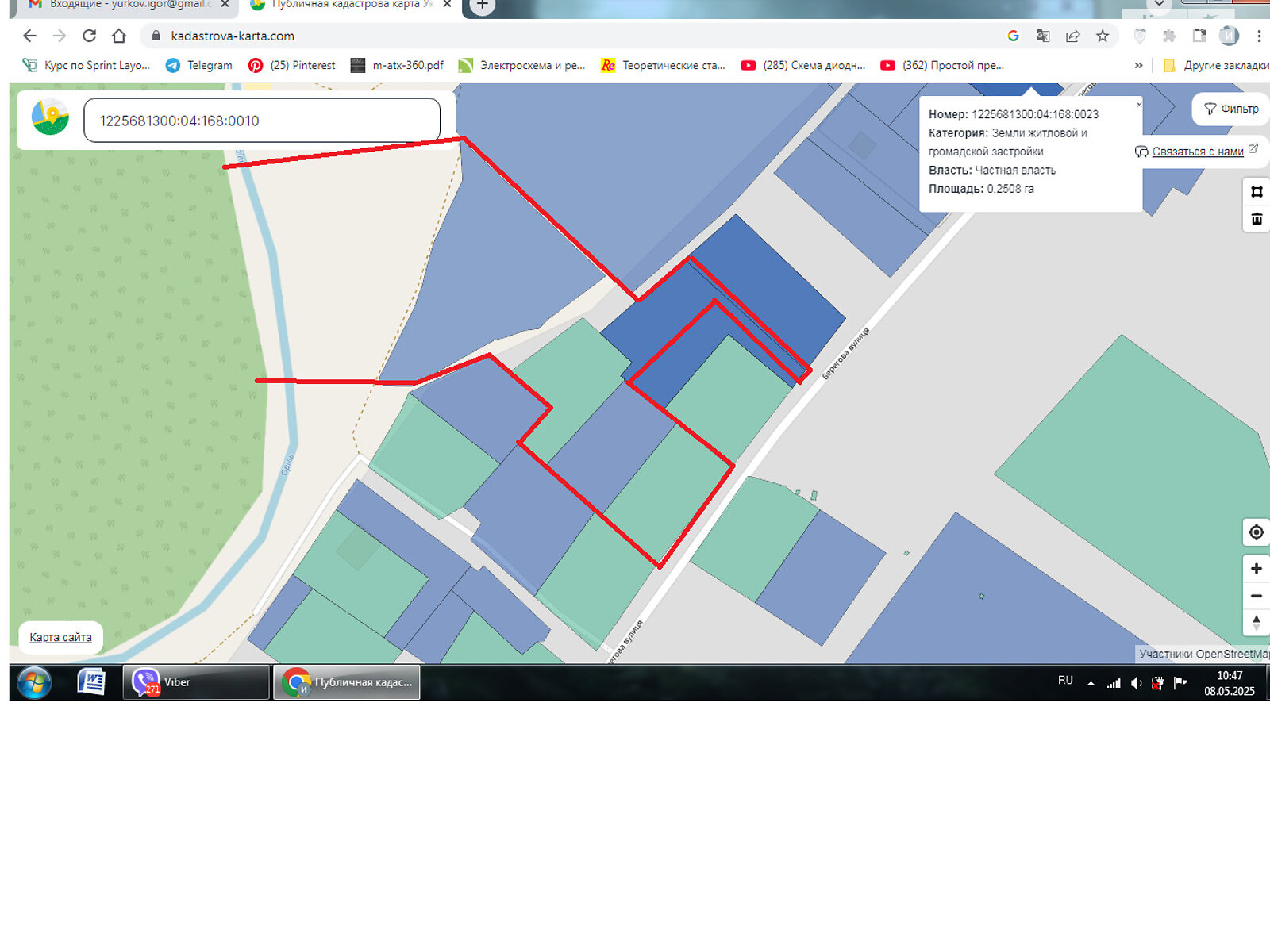Bookmark this page with star icon

click(1103, 36)
